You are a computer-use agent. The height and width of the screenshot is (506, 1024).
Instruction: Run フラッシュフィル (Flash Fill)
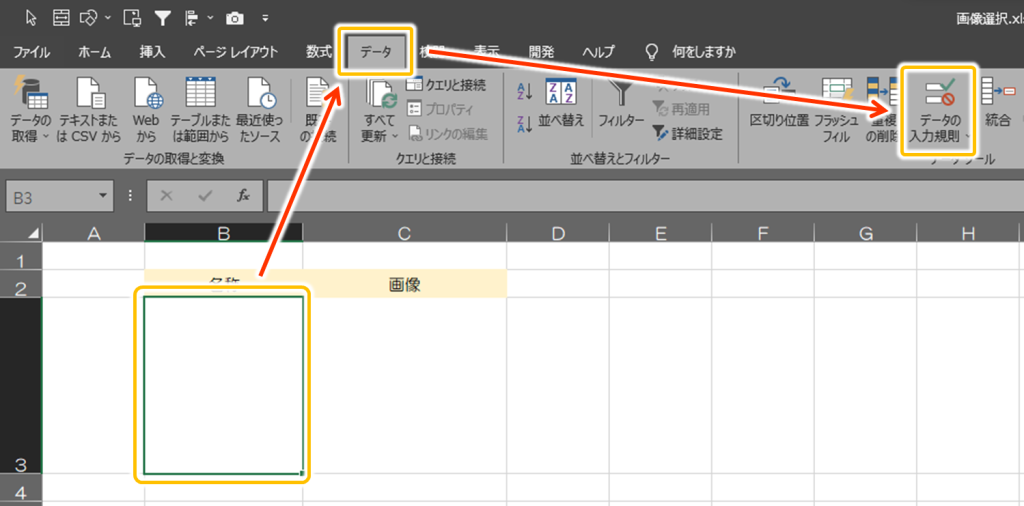pos(835,110)
